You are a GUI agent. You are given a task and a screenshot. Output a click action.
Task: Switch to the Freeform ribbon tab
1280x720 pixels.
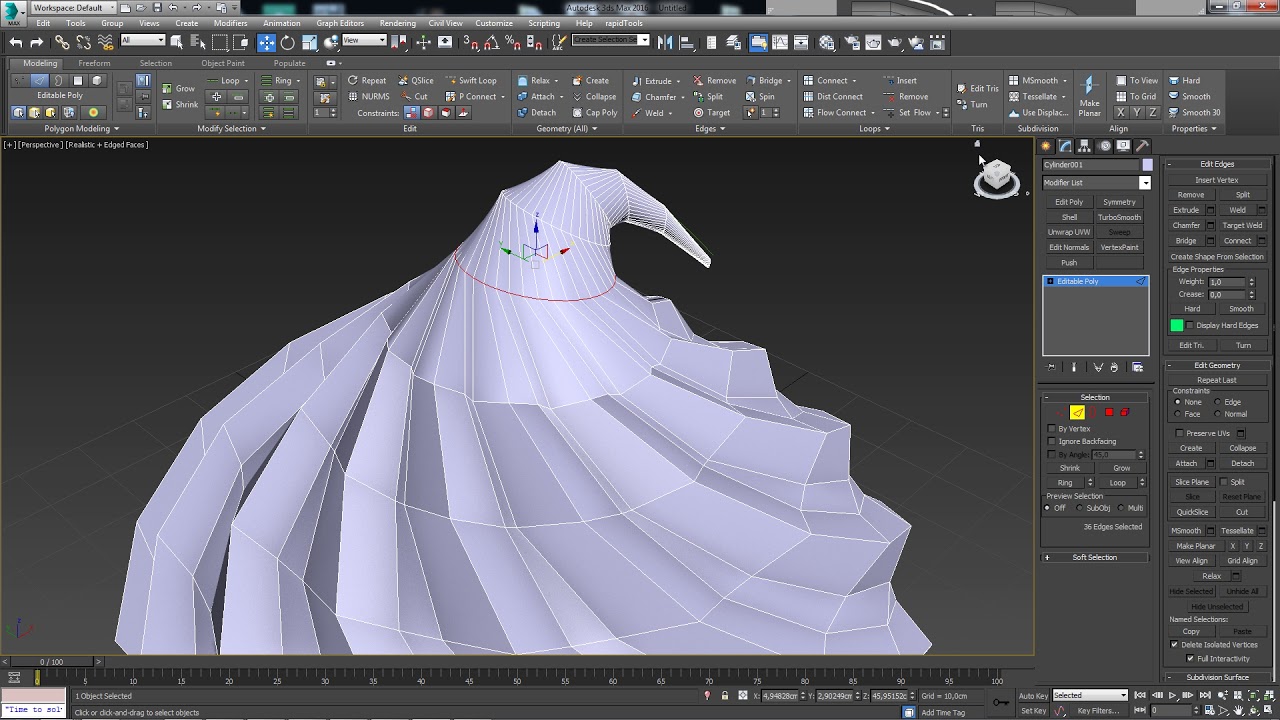tap(94, 63)
